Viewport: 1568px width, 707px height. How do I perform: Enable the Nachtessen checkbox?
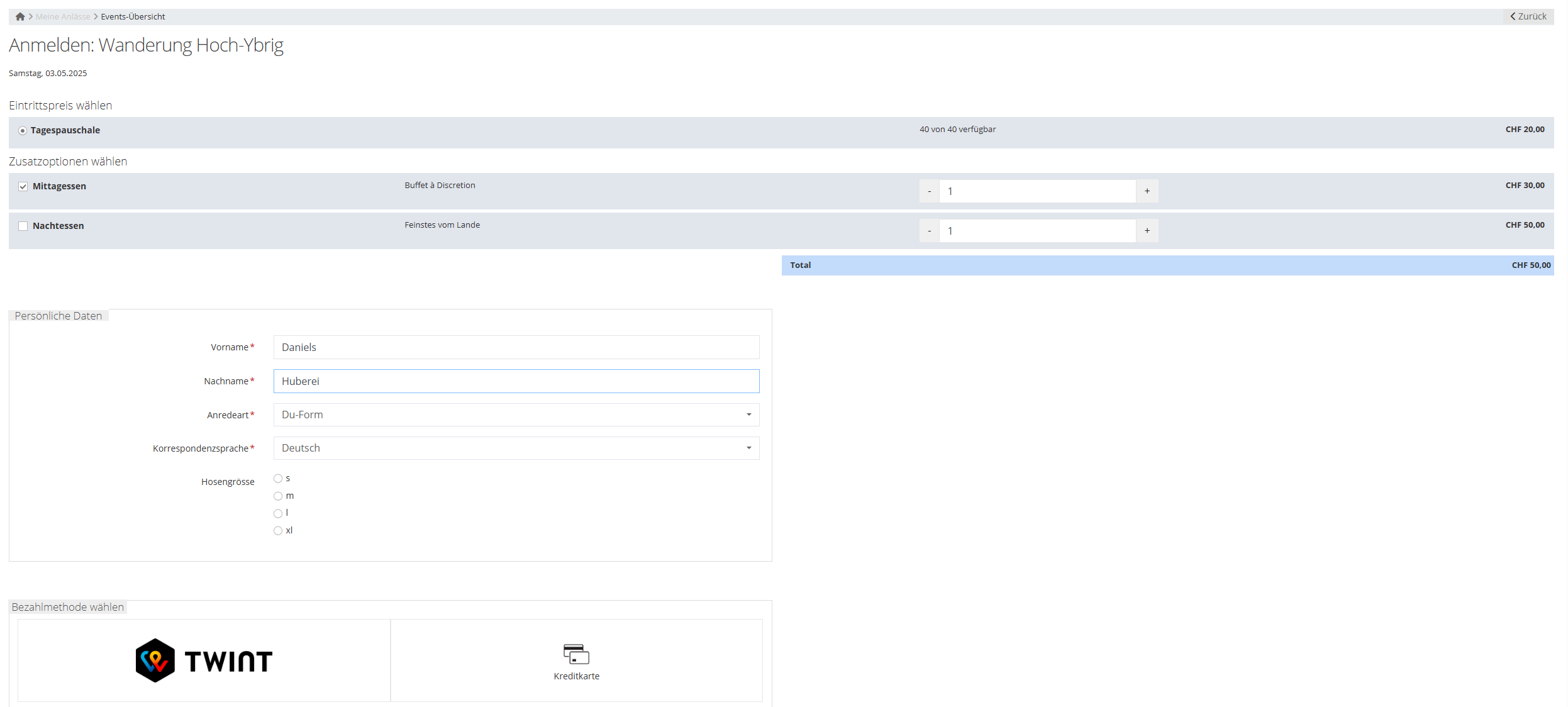[x=23, y=226]
